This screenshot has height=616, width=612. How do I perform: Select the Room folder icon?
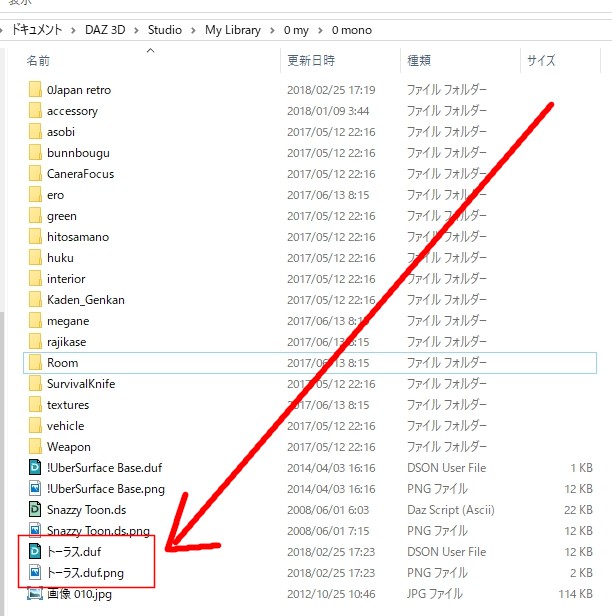[x=35, y=363]
